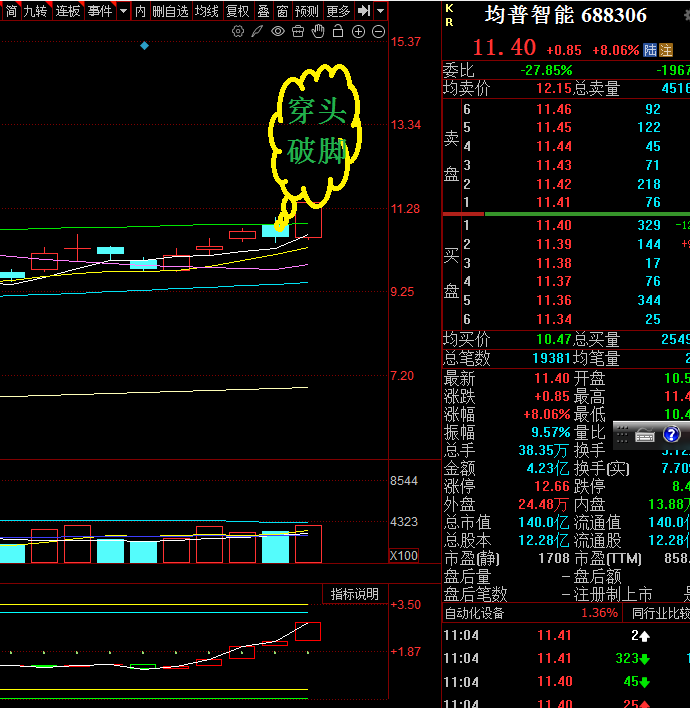Toggle the chart lock icon
Viewport: 690px width, 708px height.
click(x=338, y=31)
